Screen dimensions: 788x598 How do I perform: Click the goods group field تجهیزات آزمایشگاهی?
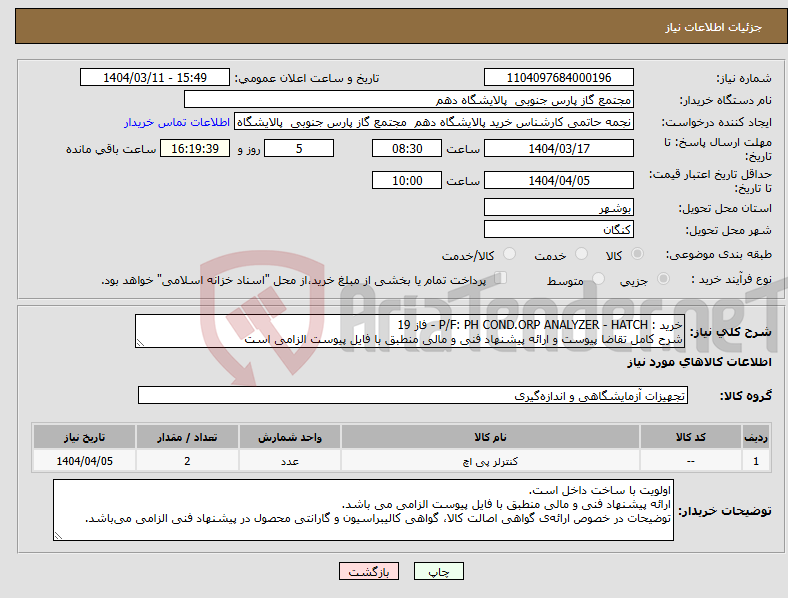413,395
